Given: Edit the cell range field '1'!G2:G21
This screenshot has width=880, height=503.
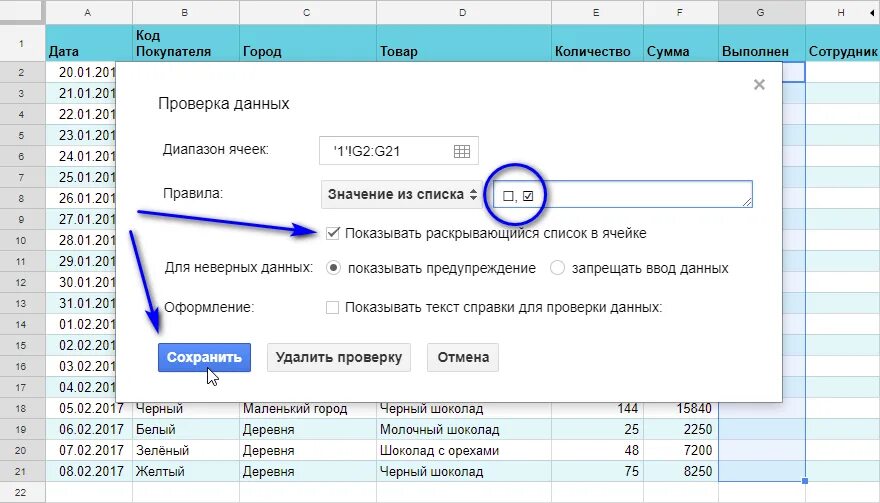Looking at the screenshot, I should [x=398, y=150].
